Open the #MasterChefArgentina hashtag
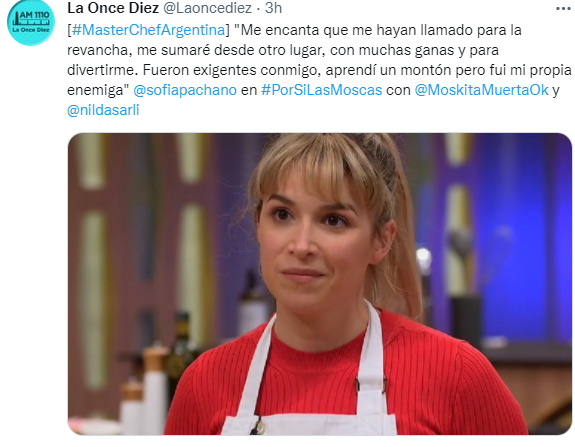The width and height of the screenshot is (575, 447). 149,30
